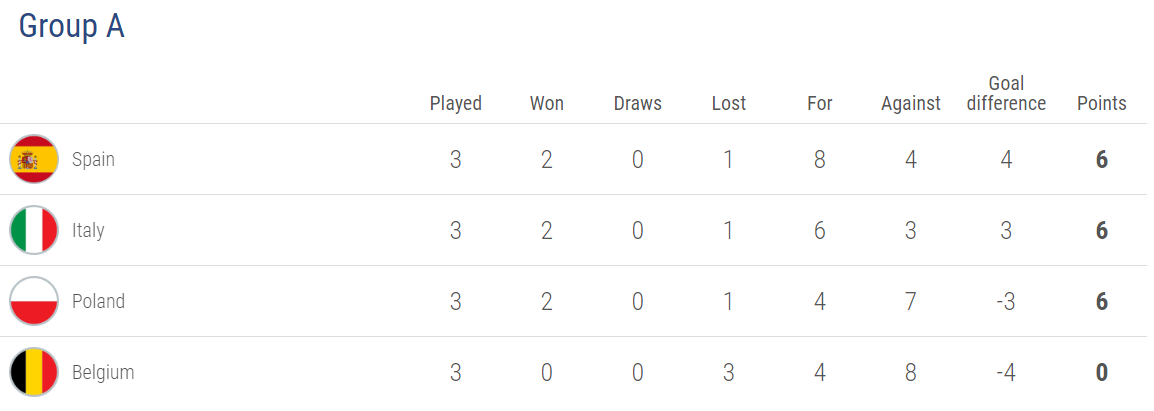Open the Belgium team link
This screenshot has width=1154, height=411.
tap(103, 373)
